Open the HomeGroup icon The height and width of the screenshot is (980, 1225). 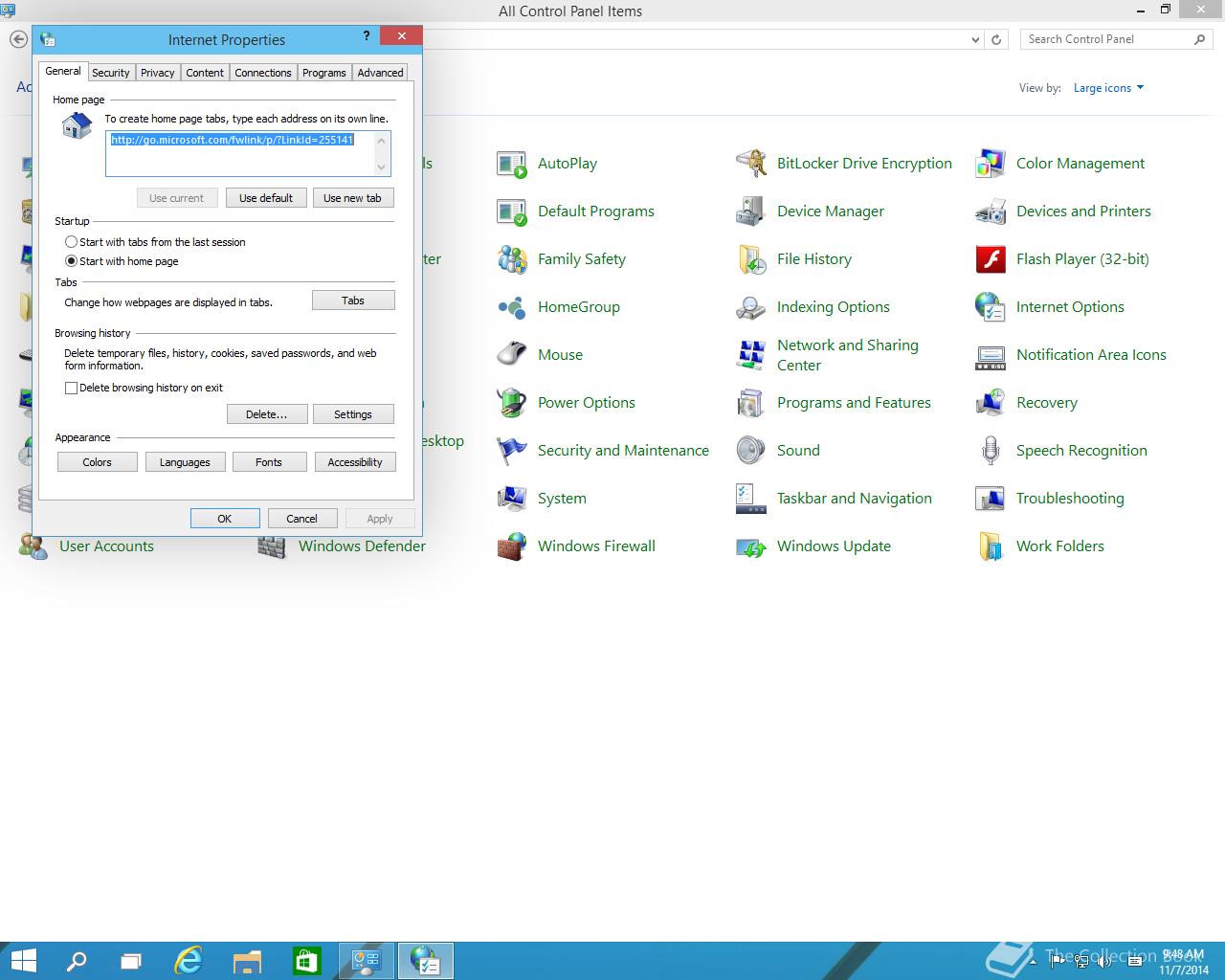pyautogui.click(x=512, y=307)
